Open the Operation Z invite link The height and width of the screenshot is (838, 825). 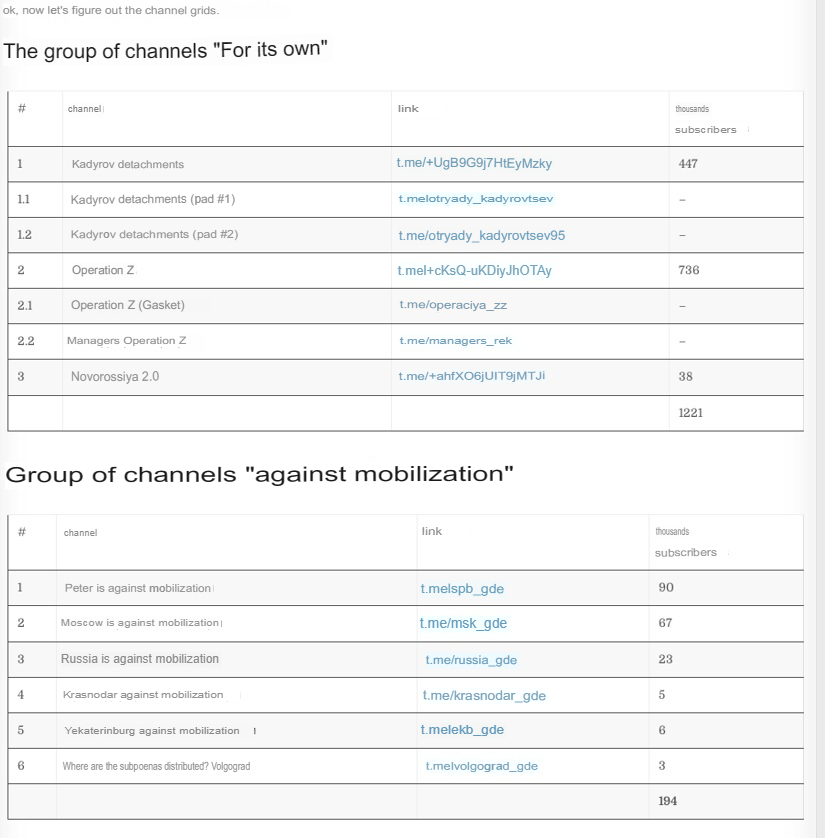pos(474,270)
